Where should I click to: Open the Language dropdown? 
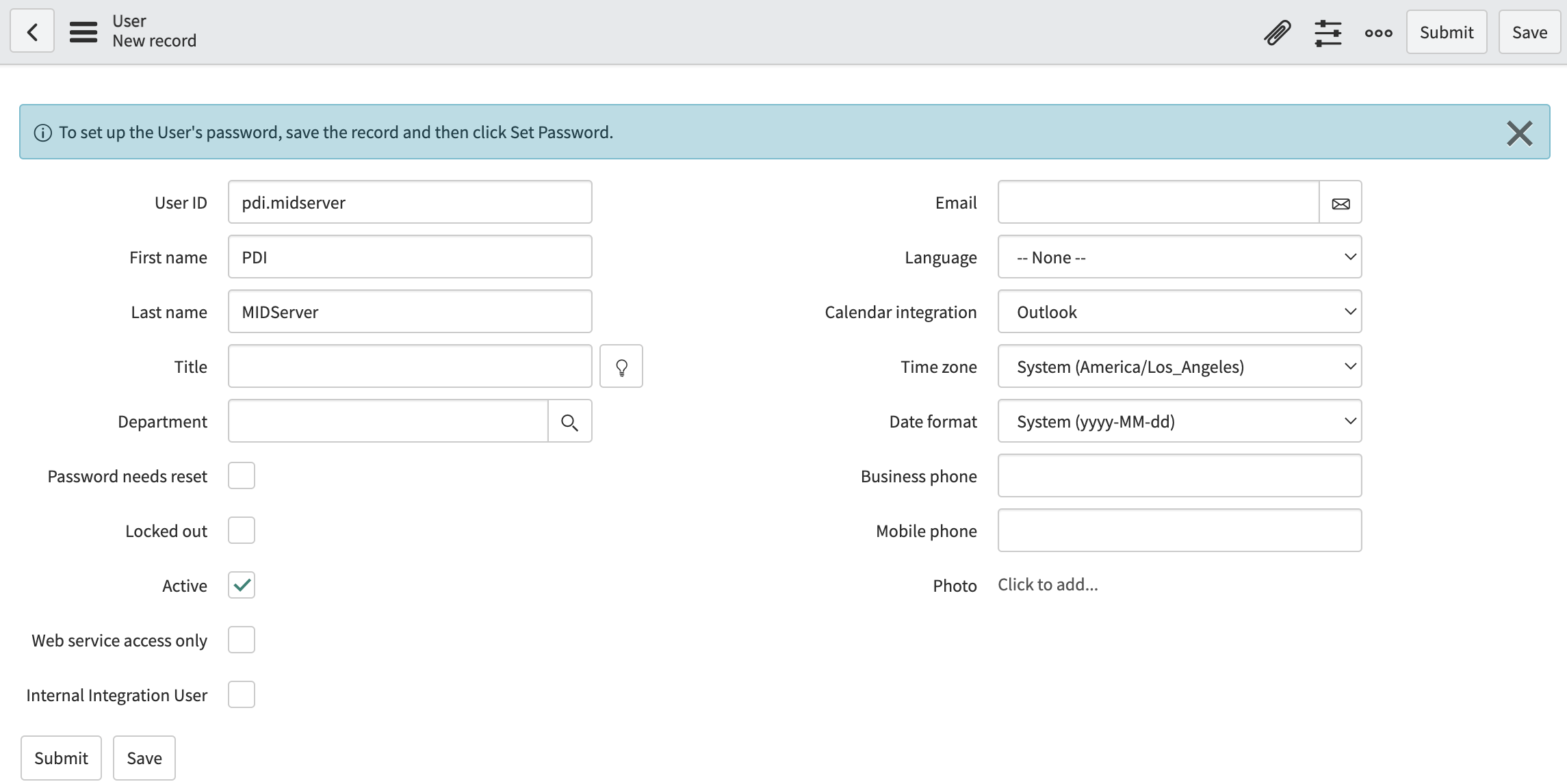click(x=1180, y=257)
